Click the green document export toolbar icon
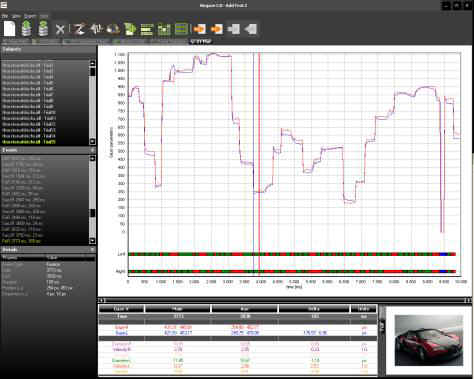Screen dimensions: 474x379 pyautogui.click(x=130, y=29)
